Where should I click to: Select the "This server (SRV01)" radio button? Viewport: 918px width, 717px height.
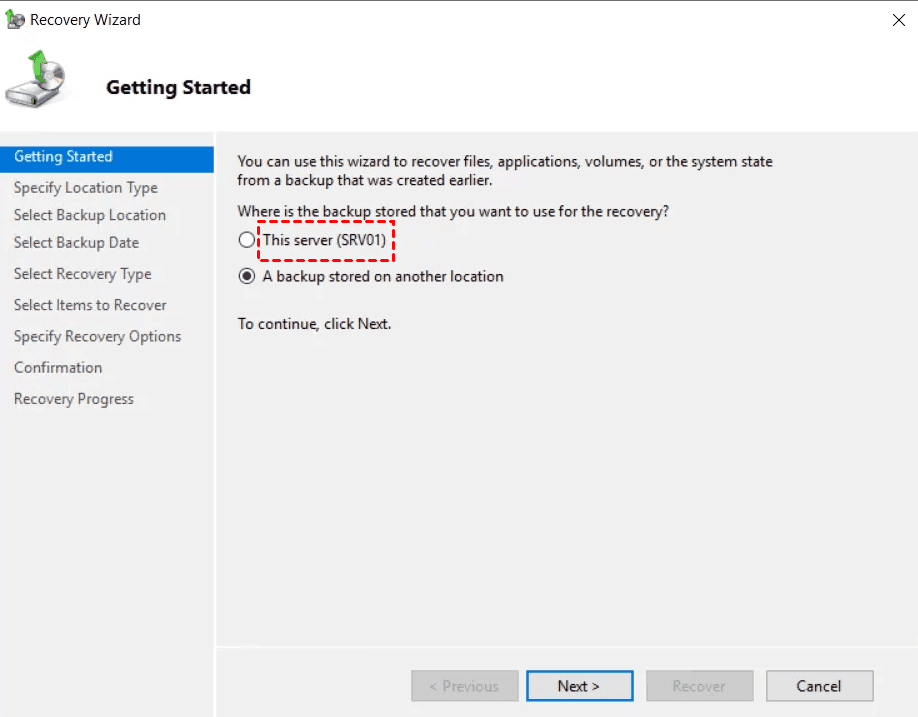pos(247,240)
